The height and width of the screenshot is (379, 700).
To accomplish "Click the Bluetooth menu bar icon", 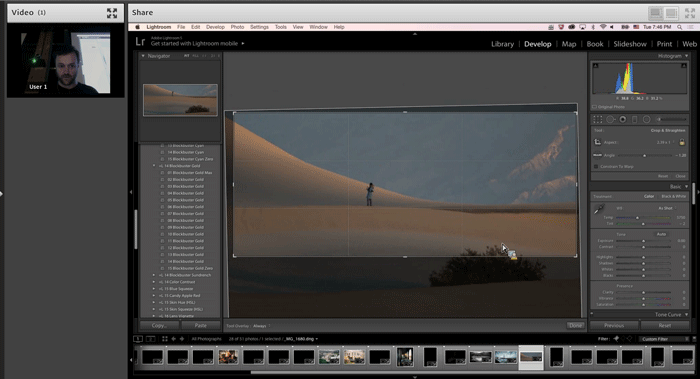I will (593, 27).
